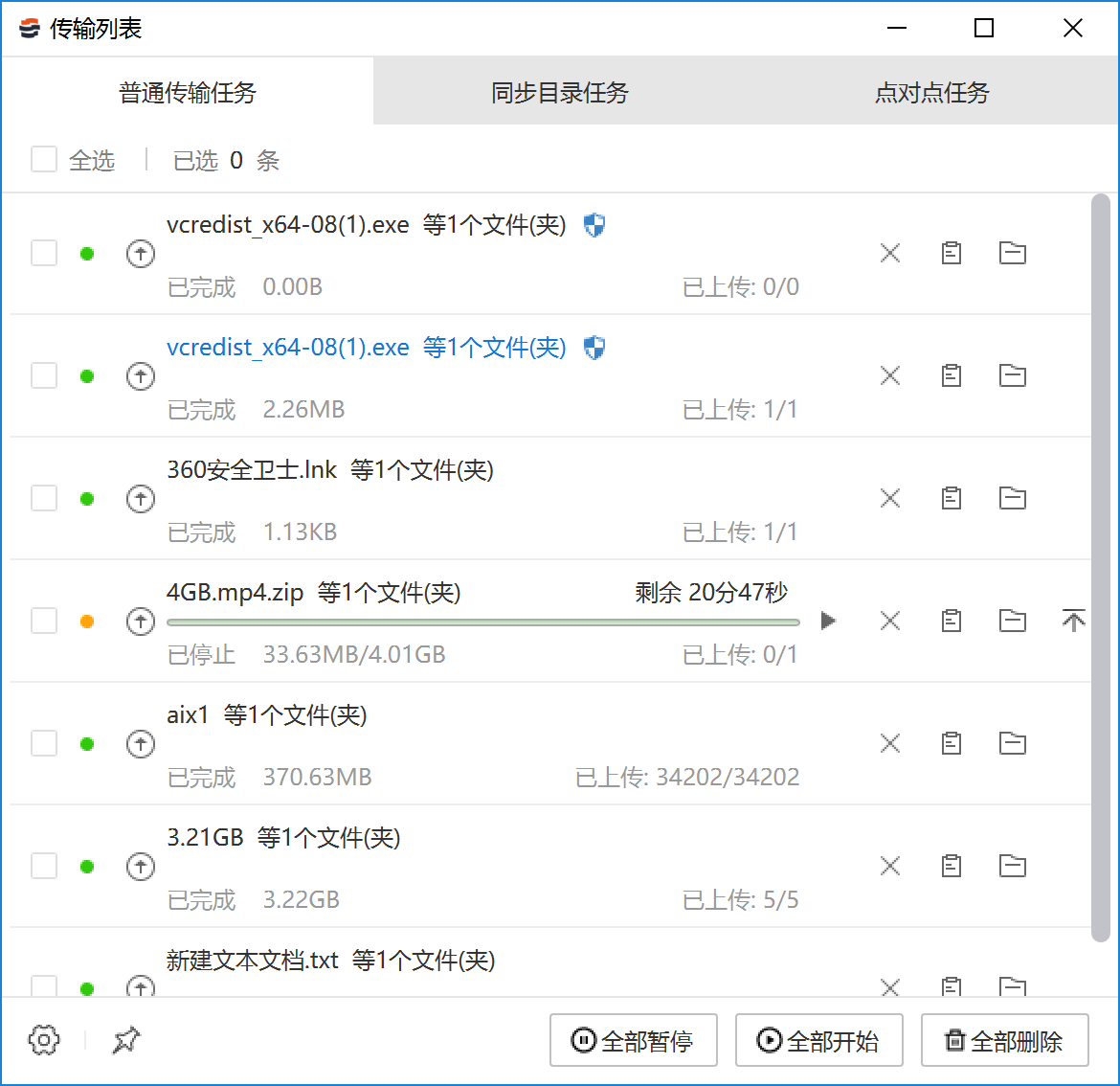Delete the aix1 transfer task

(x=890, y=743)
